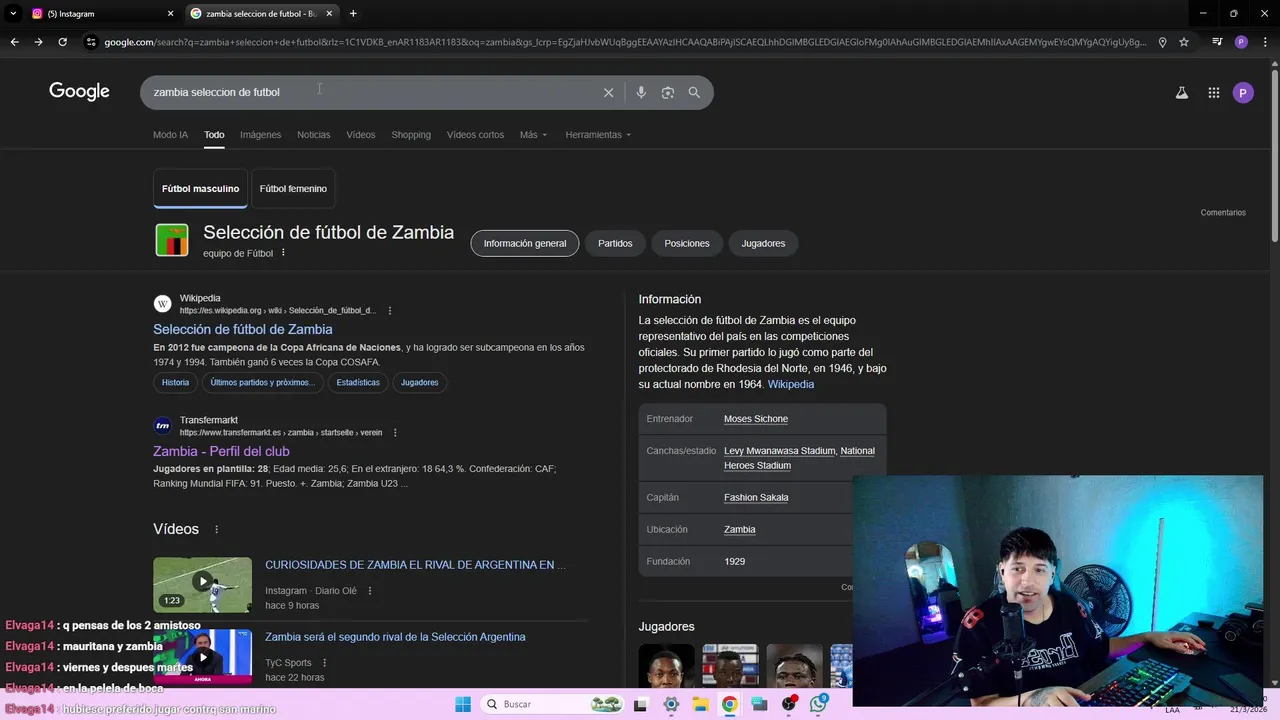Select Fútbol femenino toggle
Screen dimensions: 1280x720
pyautogui.click(x=293, y=188)
